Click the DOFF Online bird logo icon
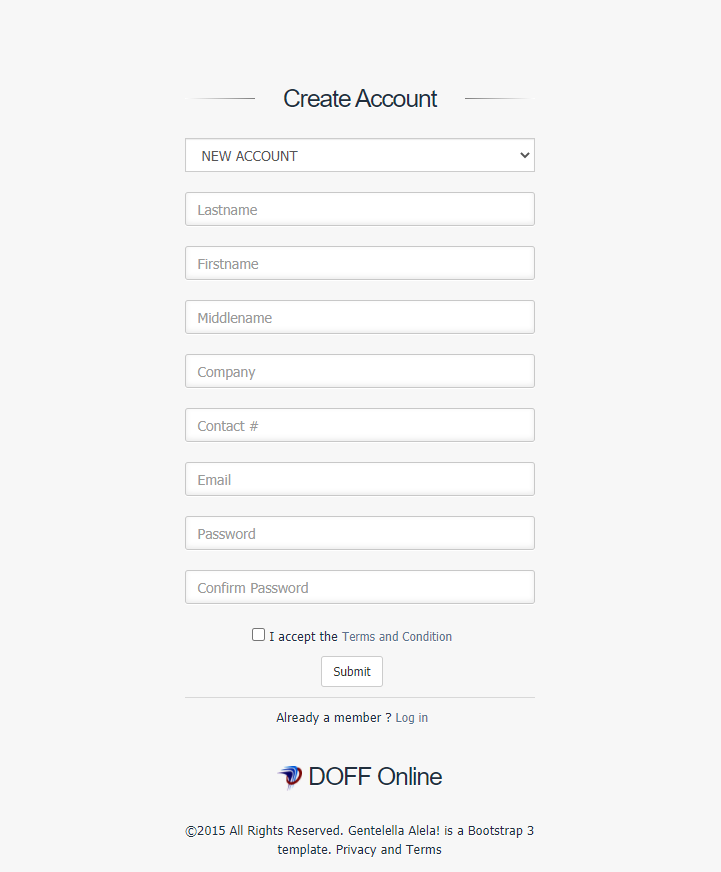721x872 pixels. [290, 777]
